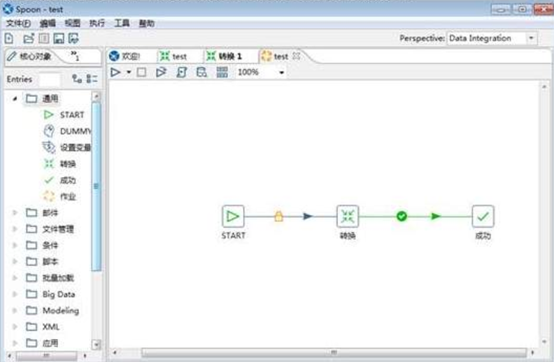Click the Save As icon in the main toolbar

pos(73,38)
